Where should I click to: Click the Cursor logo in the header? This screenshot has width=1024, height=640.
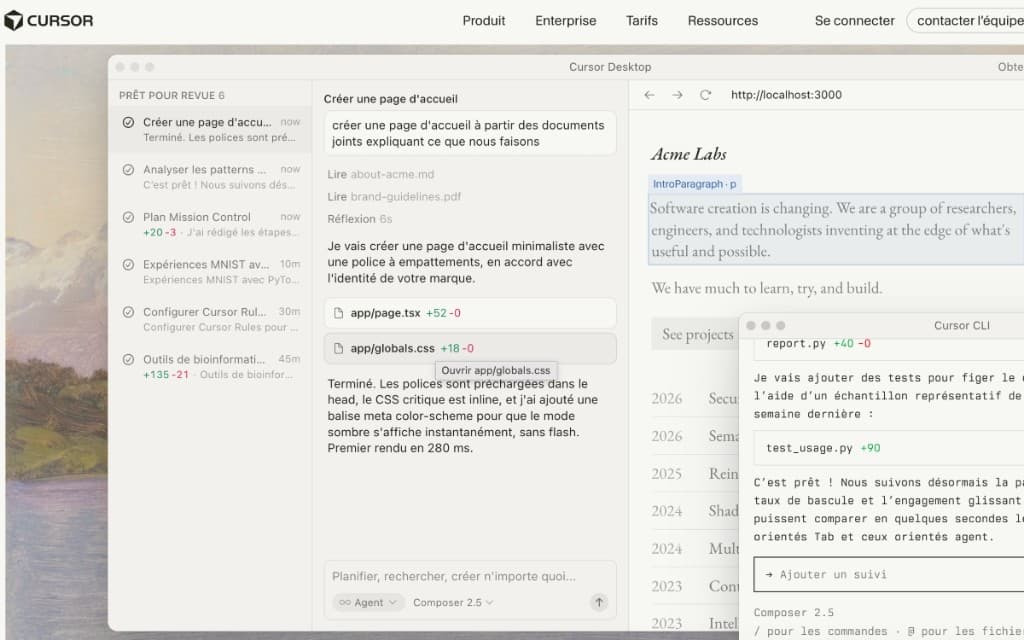coord(48,20)
